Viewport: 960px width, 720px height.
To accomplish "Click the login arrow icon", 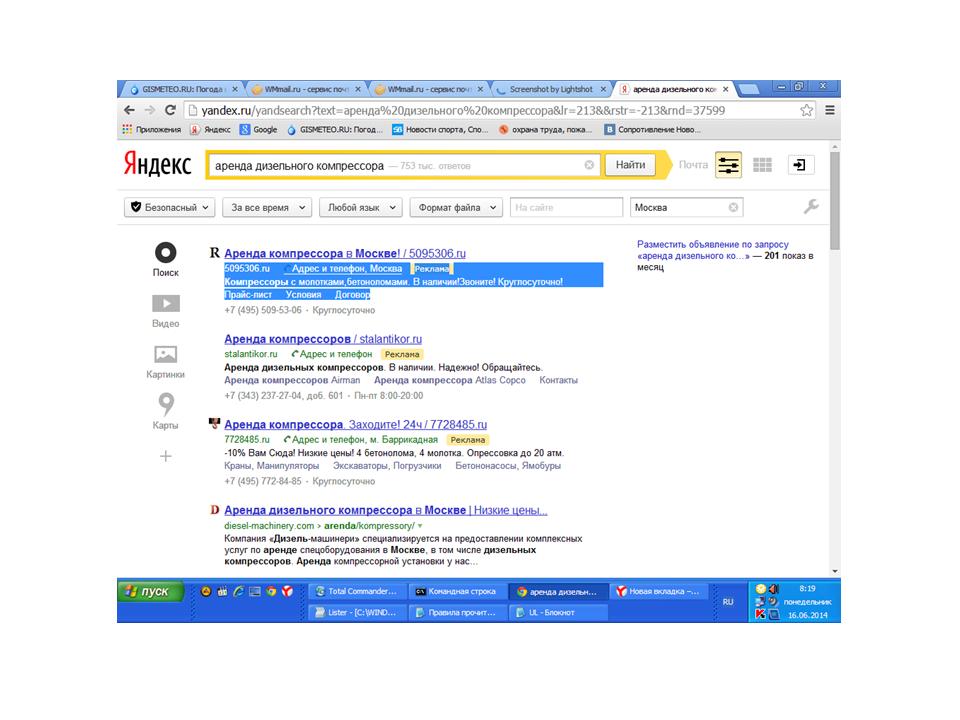I will [x=800, y=165].
